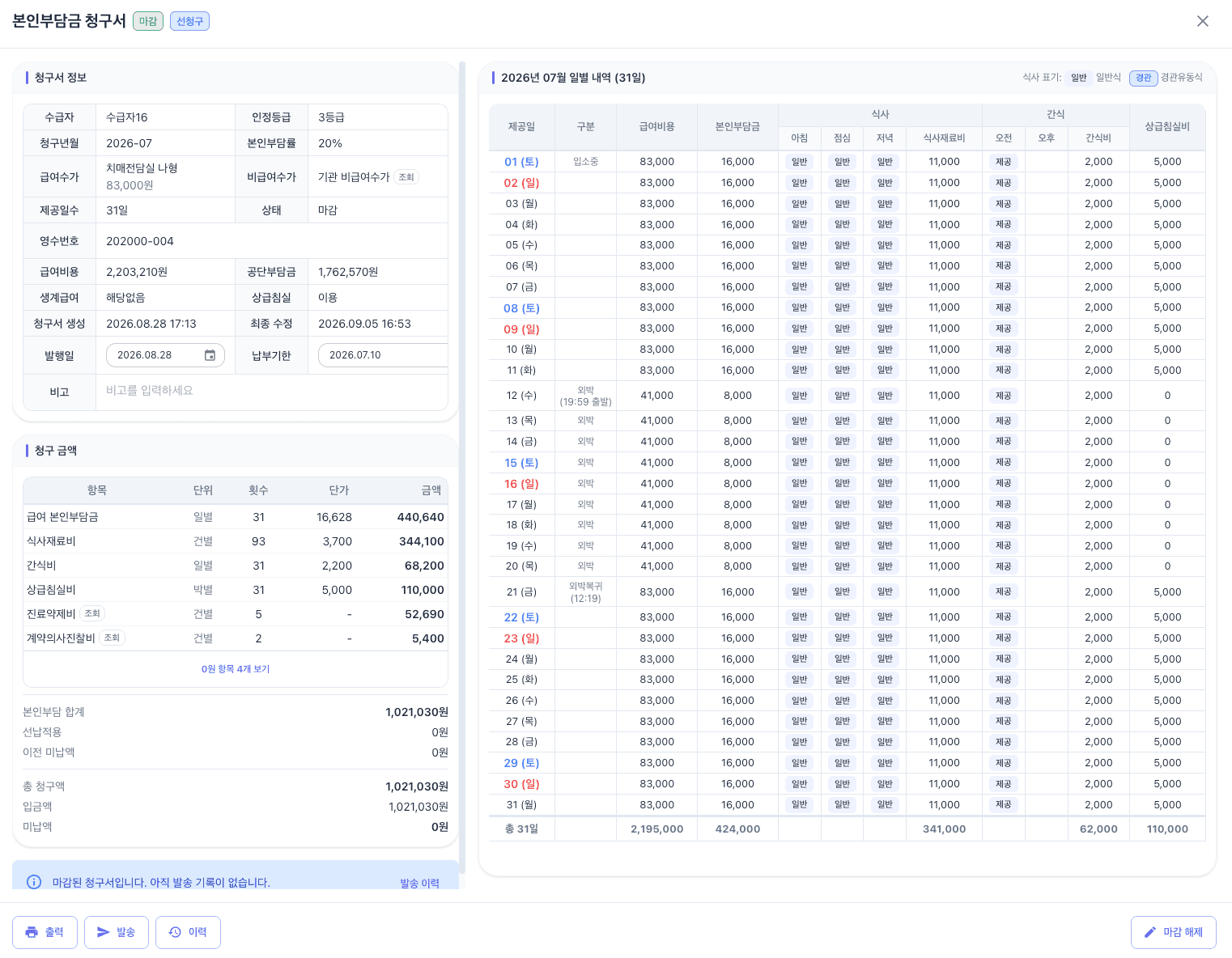Toggle the 경관 meal display chip
This screenshot has height=958, width=1232.
point(1143,78)
